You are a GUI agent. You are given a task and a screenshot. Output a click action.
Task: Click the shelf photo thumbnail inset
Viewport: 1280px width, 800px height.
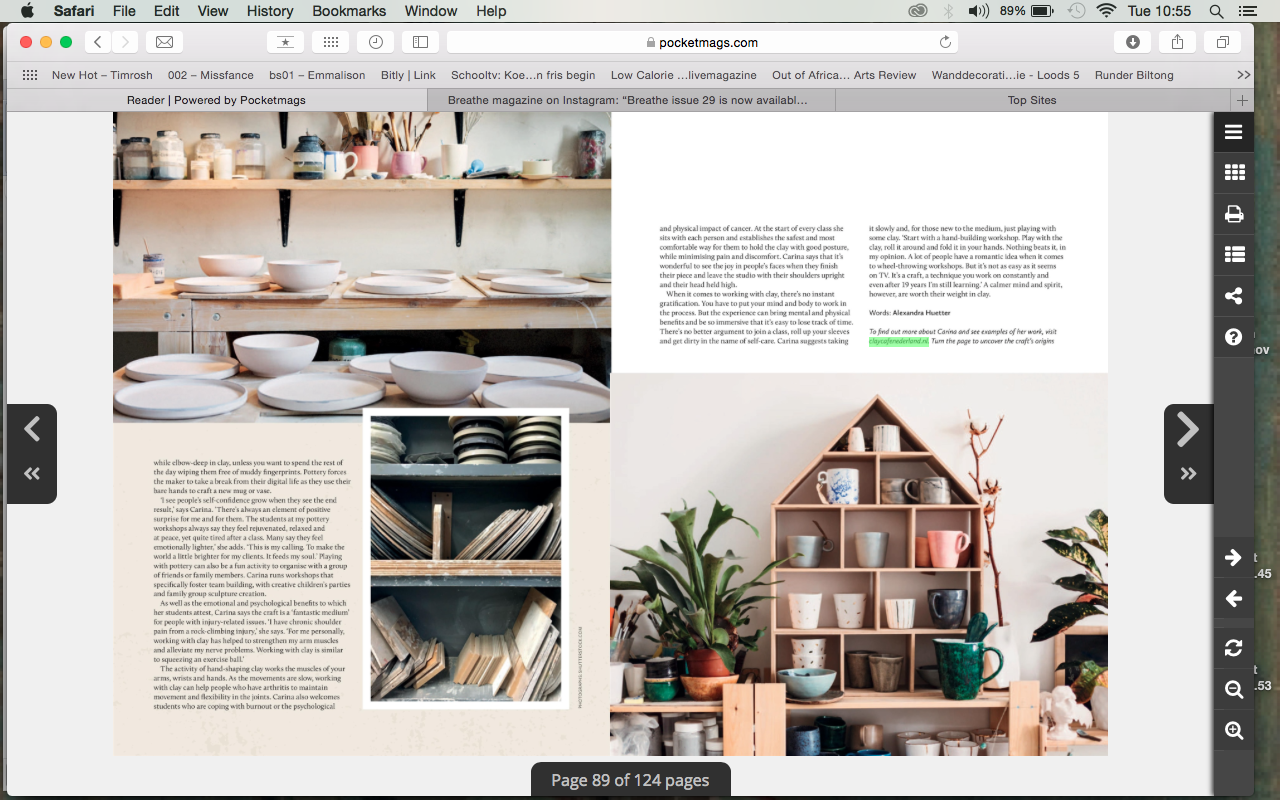(465, 558)
